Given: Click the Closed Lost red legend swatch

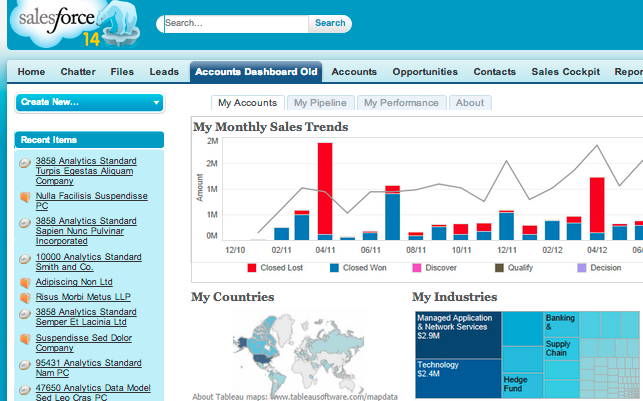Looking at the screenshot, I should click(252, 268).
